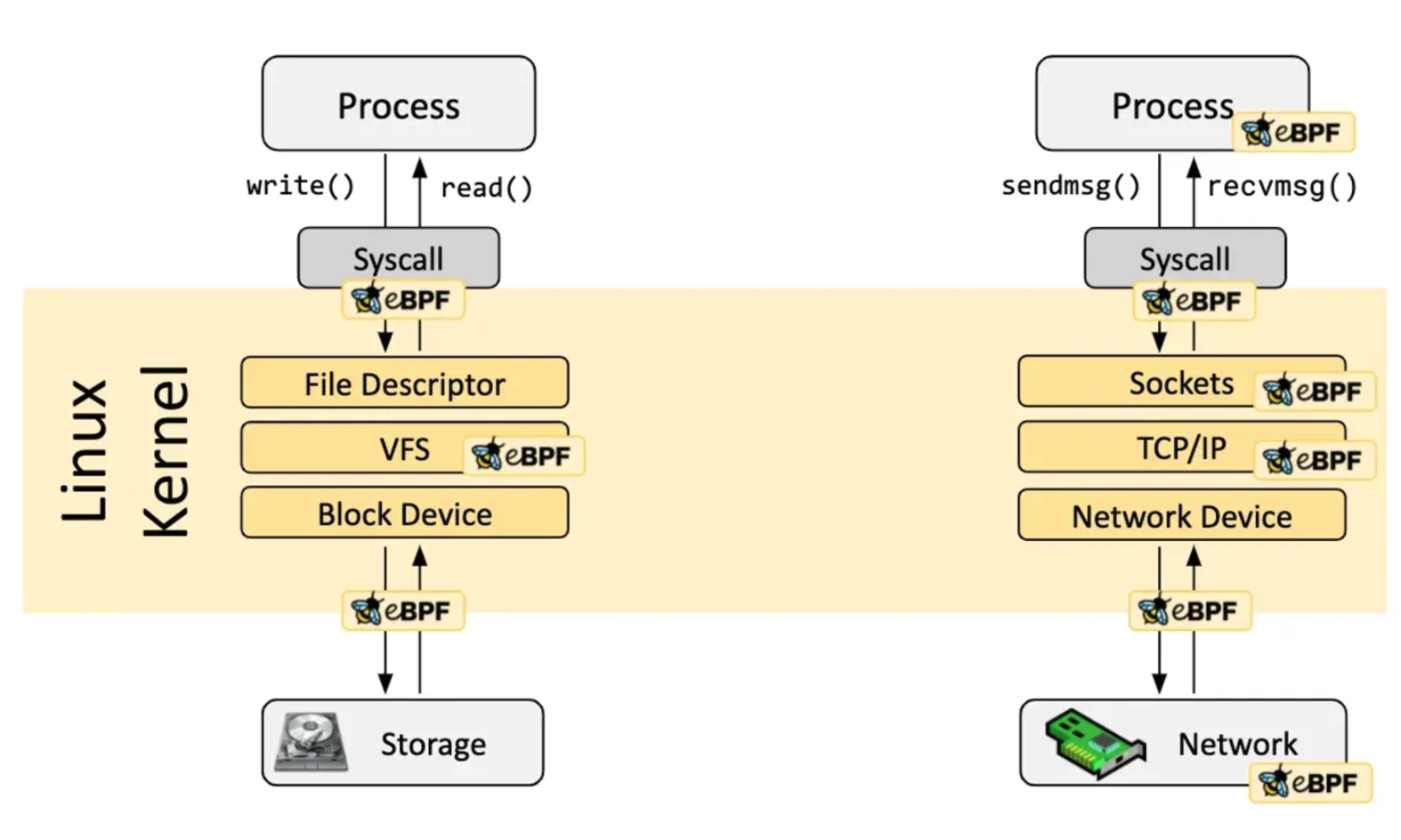Click the eBPF badge above the Storage box
This screenshot has width=1401, height=840.
click(x=402, y=611)
